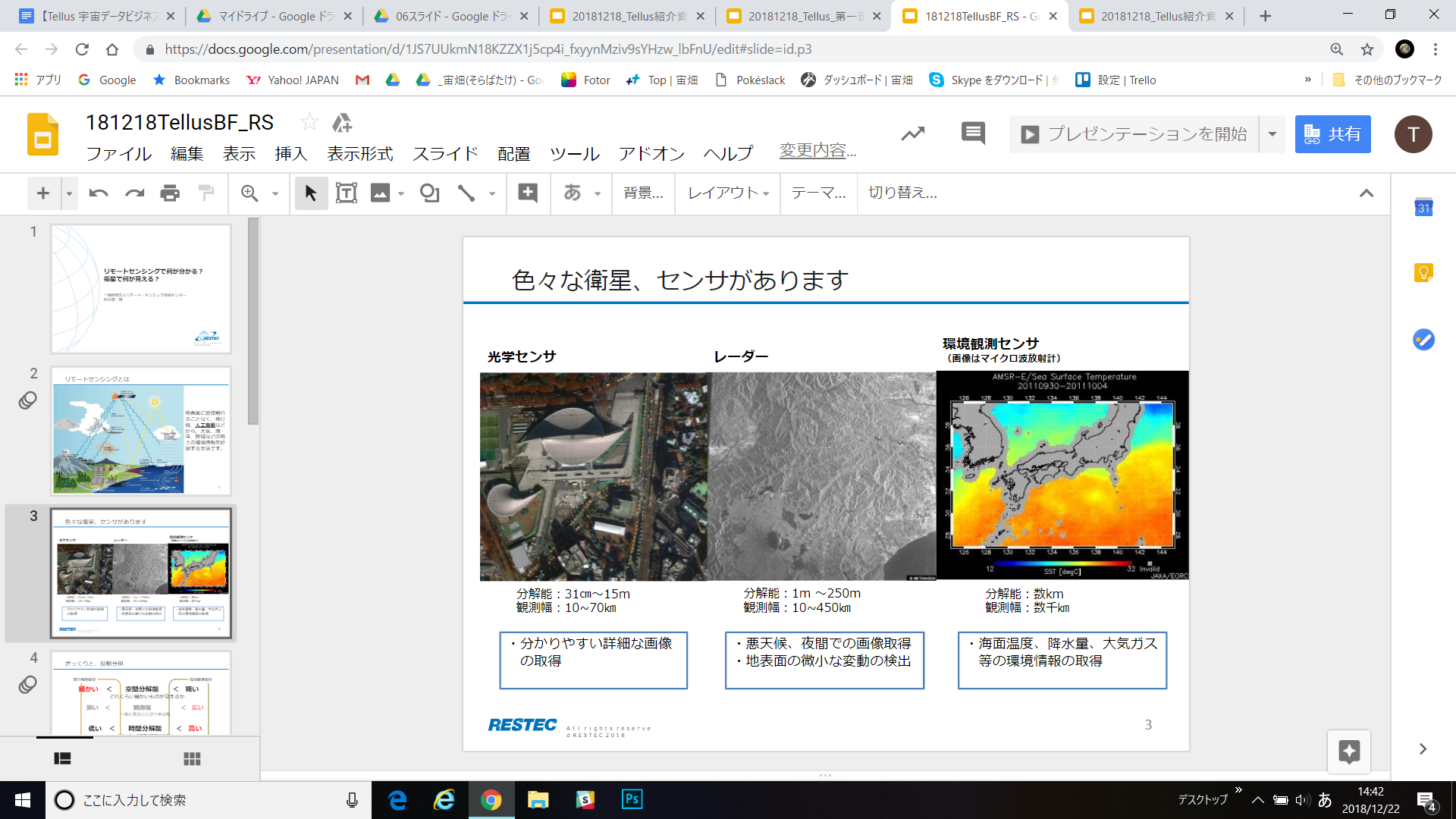Undo the last action

(99, 193)
